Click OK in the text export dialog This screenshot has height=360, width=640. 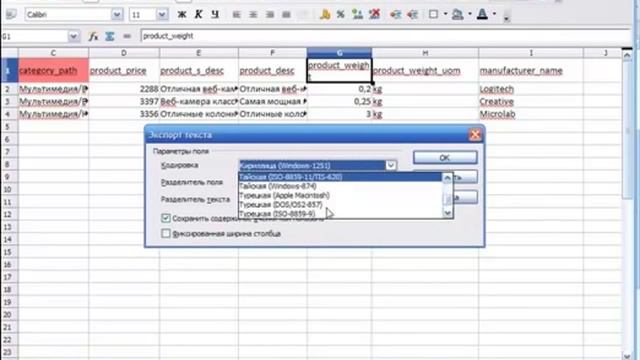tap(445, 158)
